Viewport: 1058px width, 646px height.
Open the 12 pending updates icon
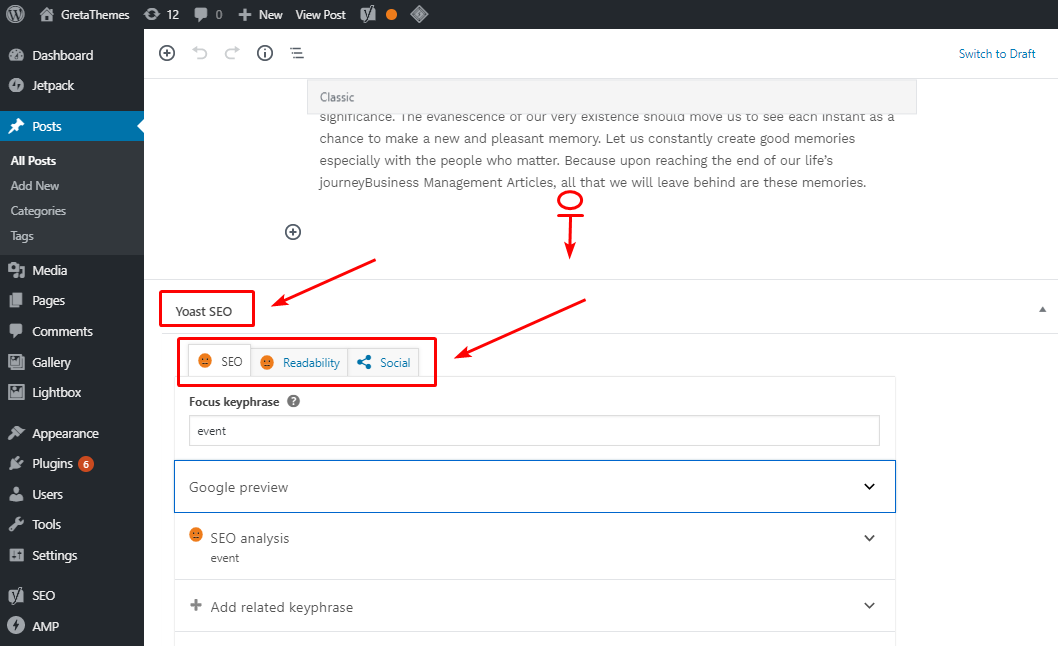point(161,14)
